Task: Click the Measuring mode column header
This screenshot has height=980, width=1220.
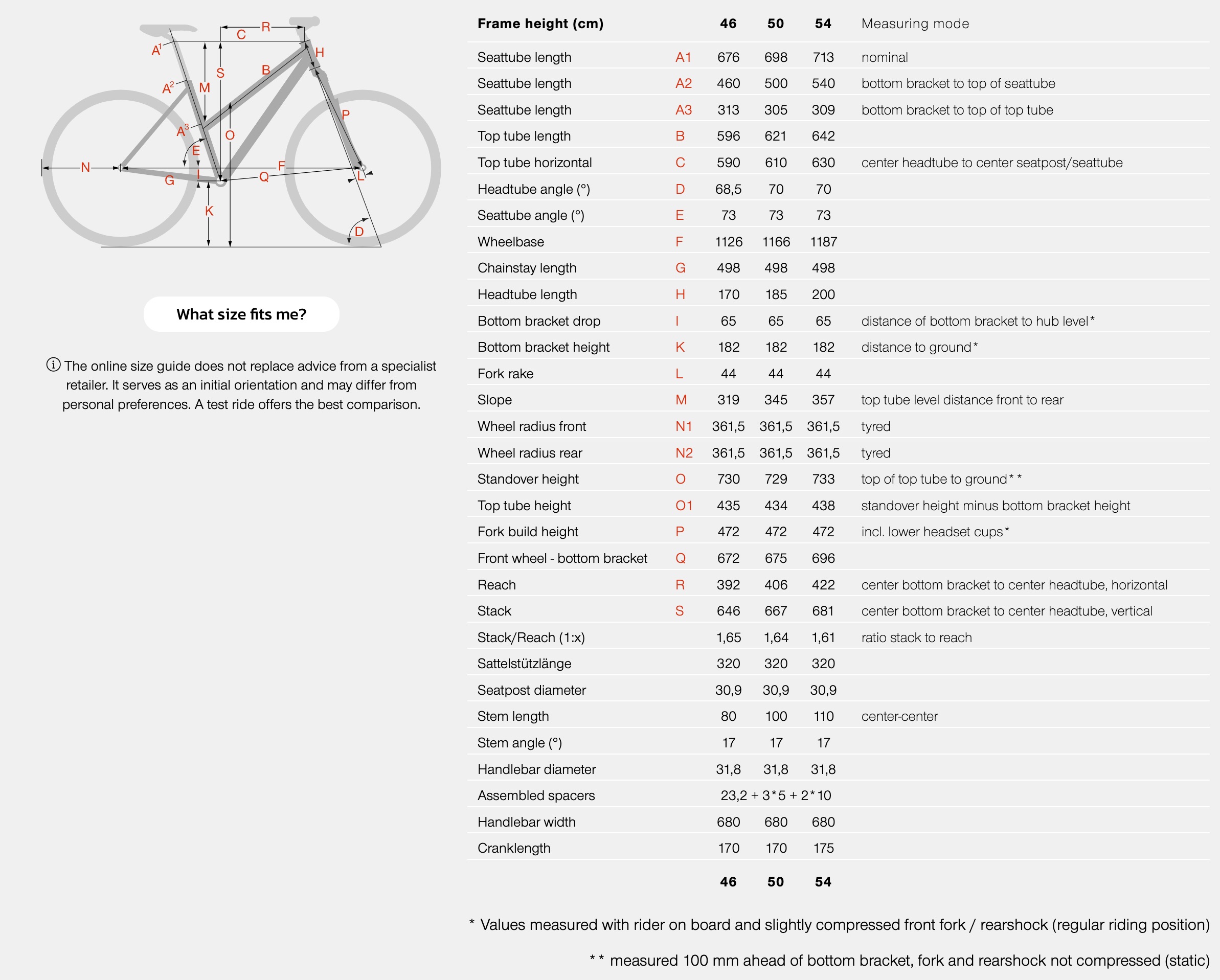Action: tap(915, 24)
